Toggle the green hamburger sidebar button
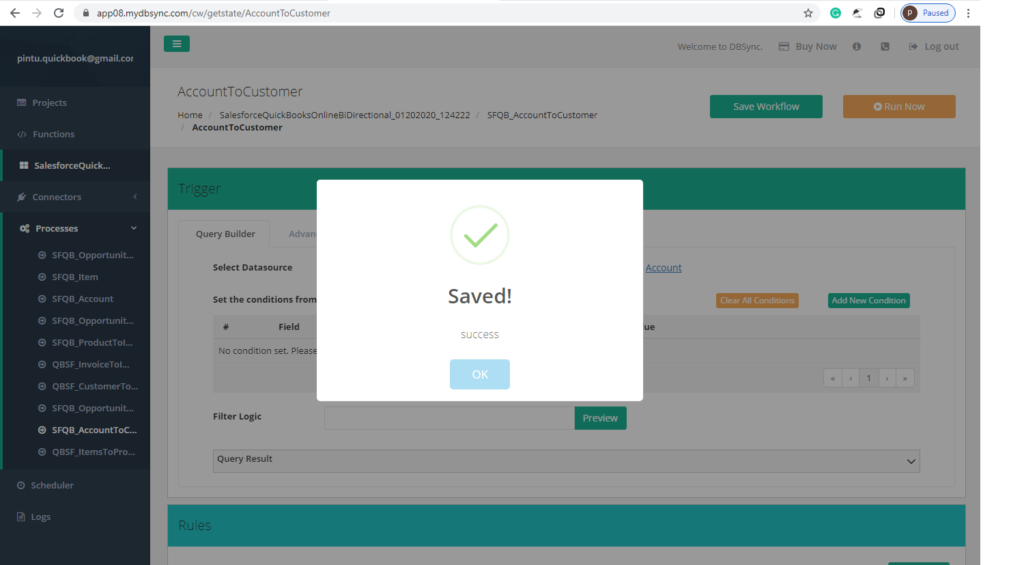 pos(176,44)
